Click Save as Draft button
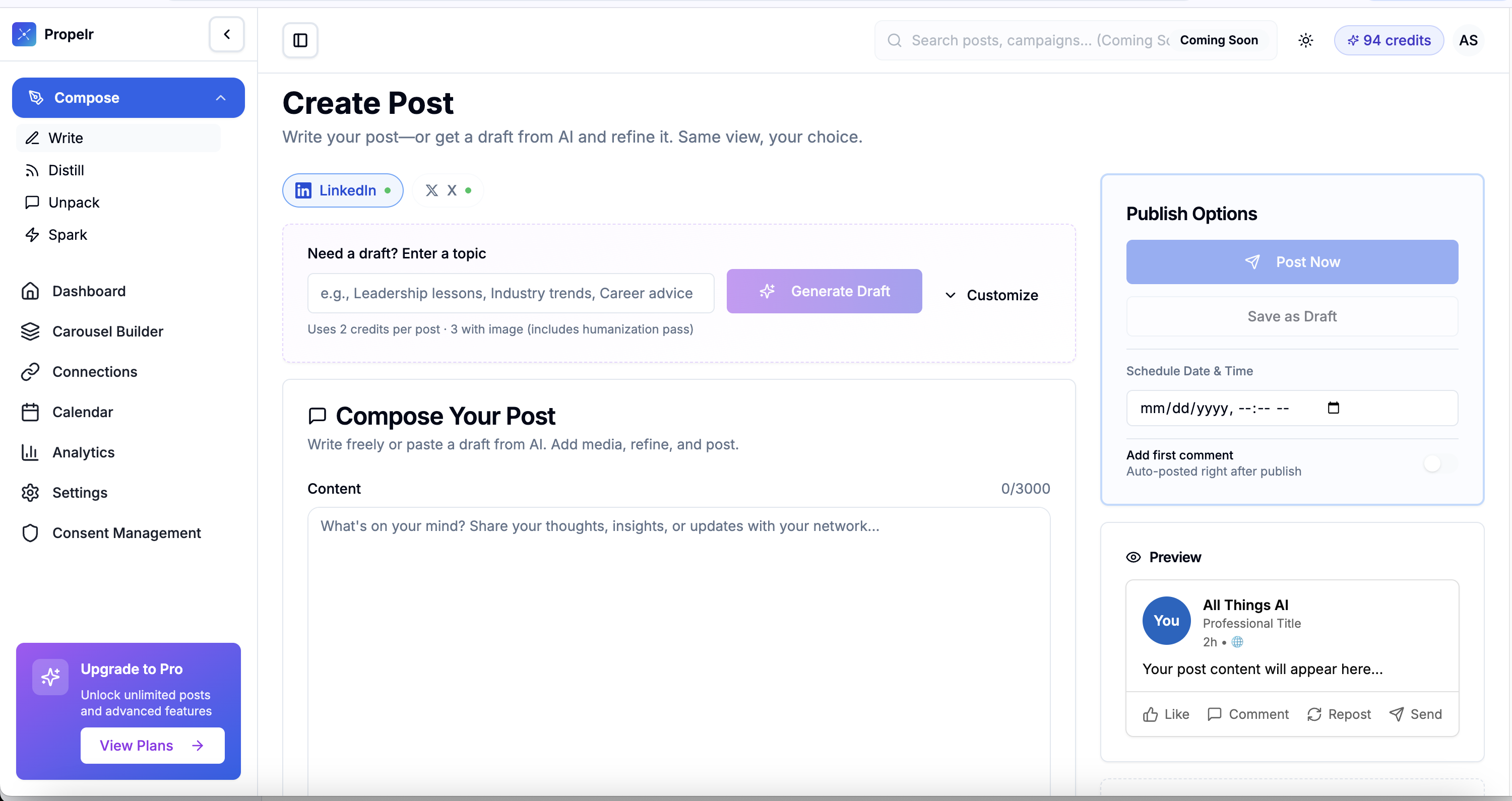 1291,316
